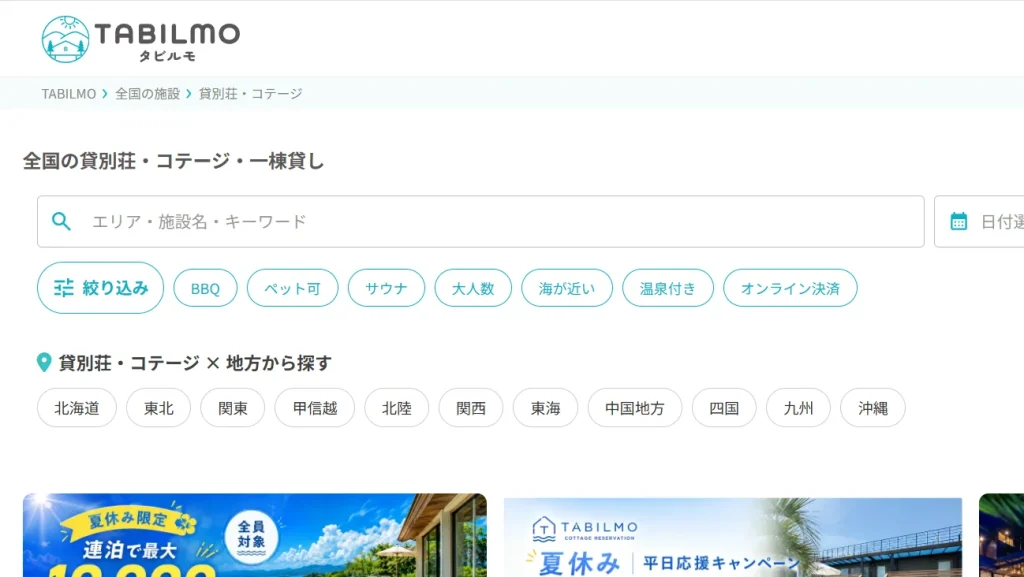Click the 全国の貸別荘・コテージ・一棟貸し heading
1024x577 pixels.
pos(174,161)
